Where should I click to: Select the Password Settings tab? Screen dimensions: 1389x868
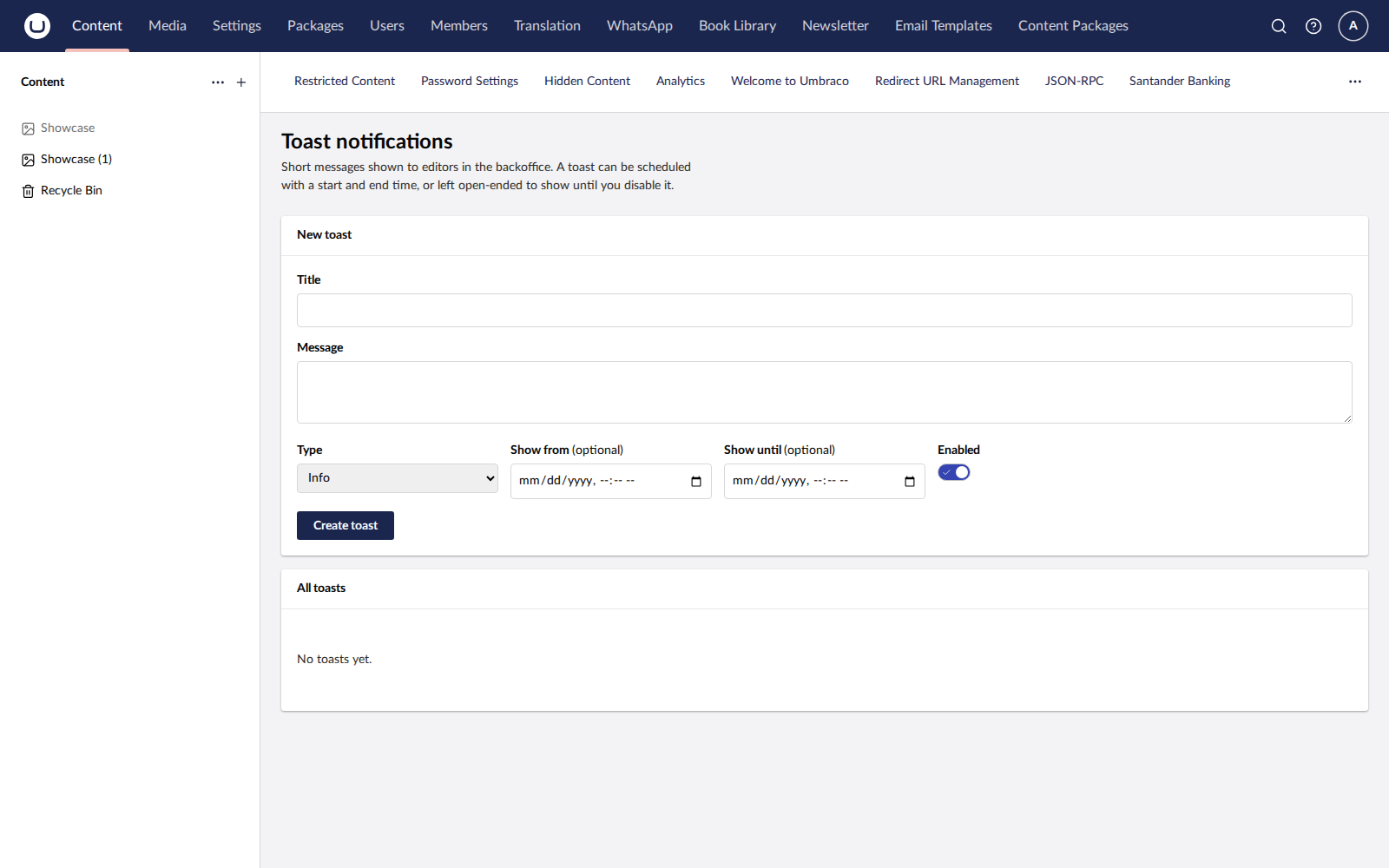click(470, 81)
